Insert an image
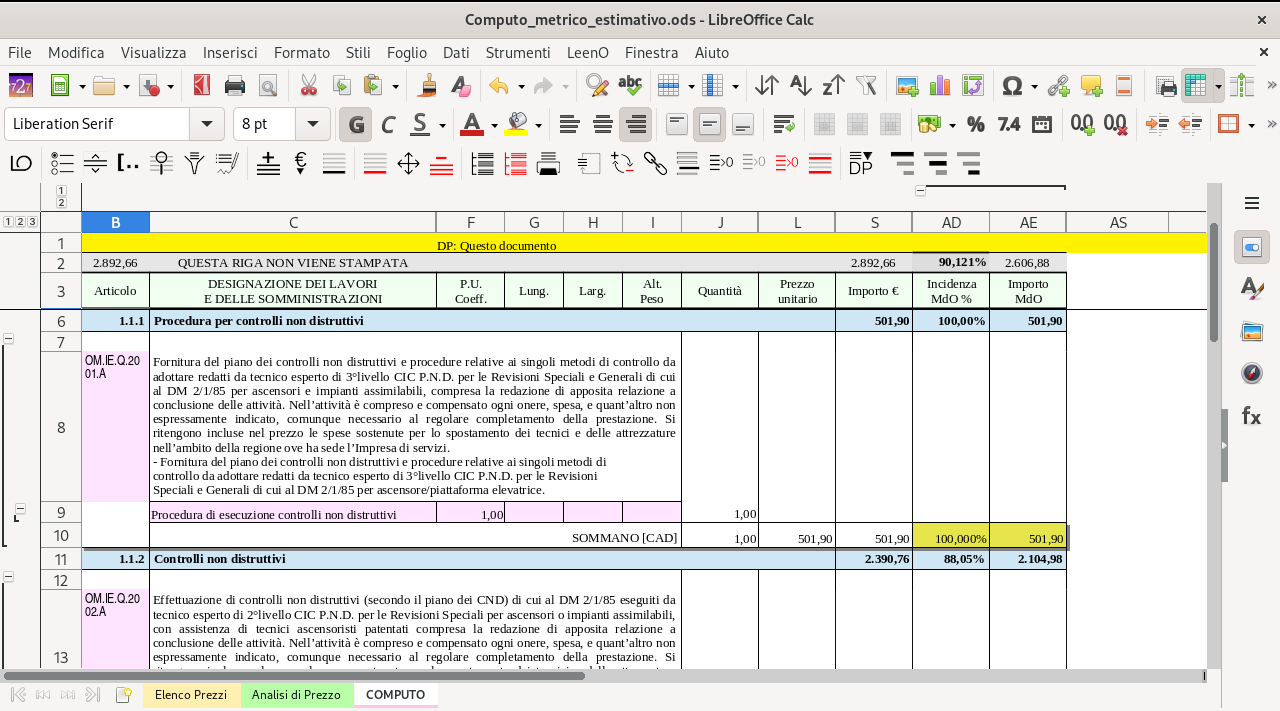This screenshot has height=711, width=1280. click(x=907, y=87)
